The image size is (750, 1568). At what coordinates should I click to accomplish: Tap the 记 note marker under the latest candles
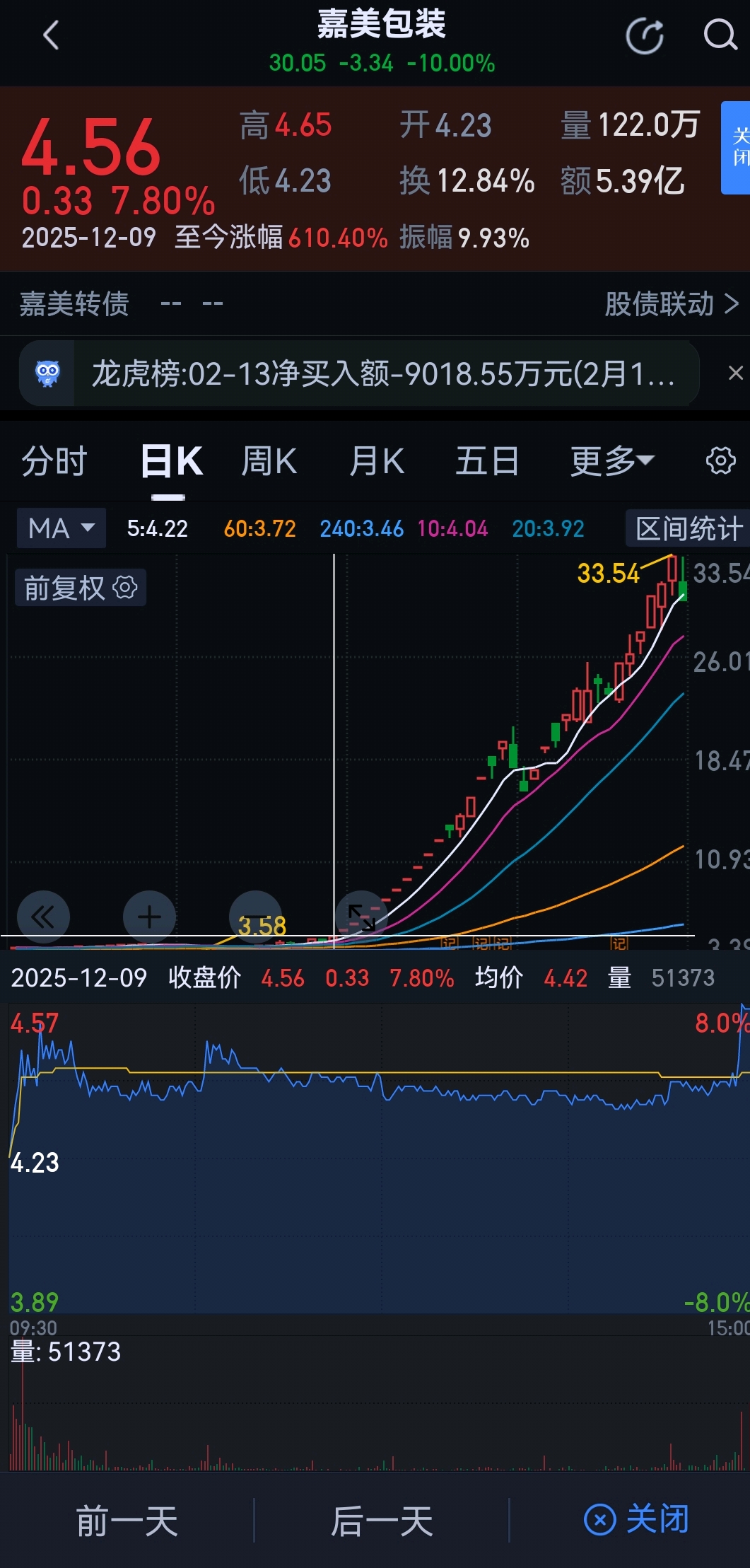(x=619, y=943)
